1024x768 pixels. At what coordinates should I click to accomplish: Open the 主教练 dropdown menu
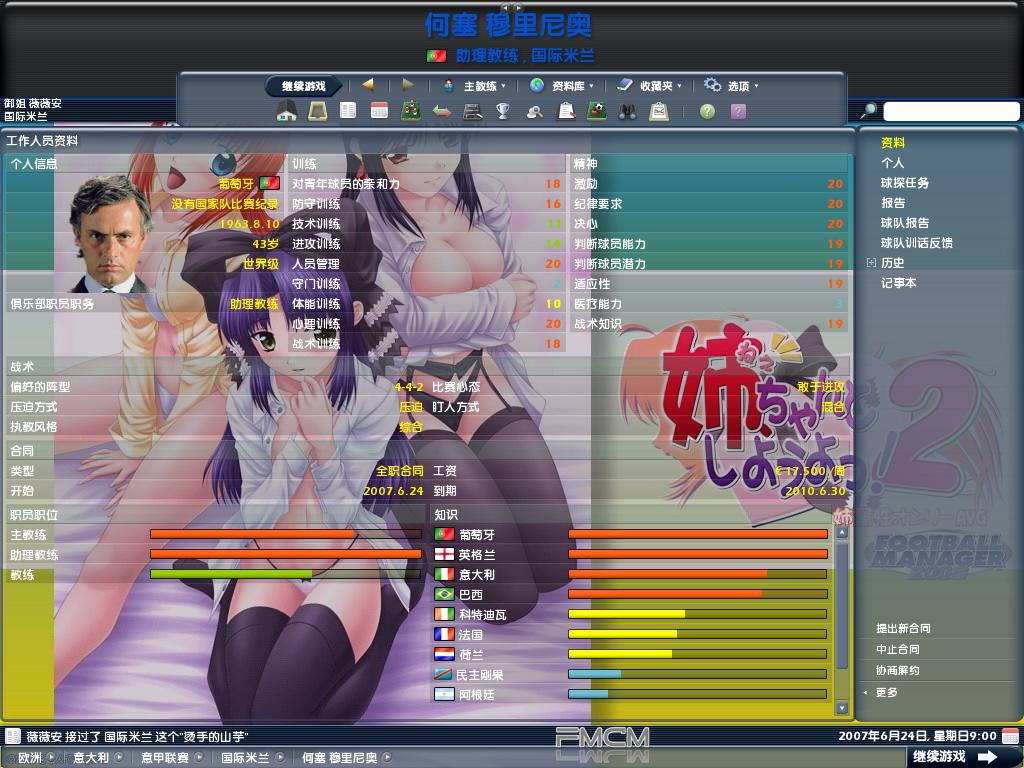click(x=485, y=86)
